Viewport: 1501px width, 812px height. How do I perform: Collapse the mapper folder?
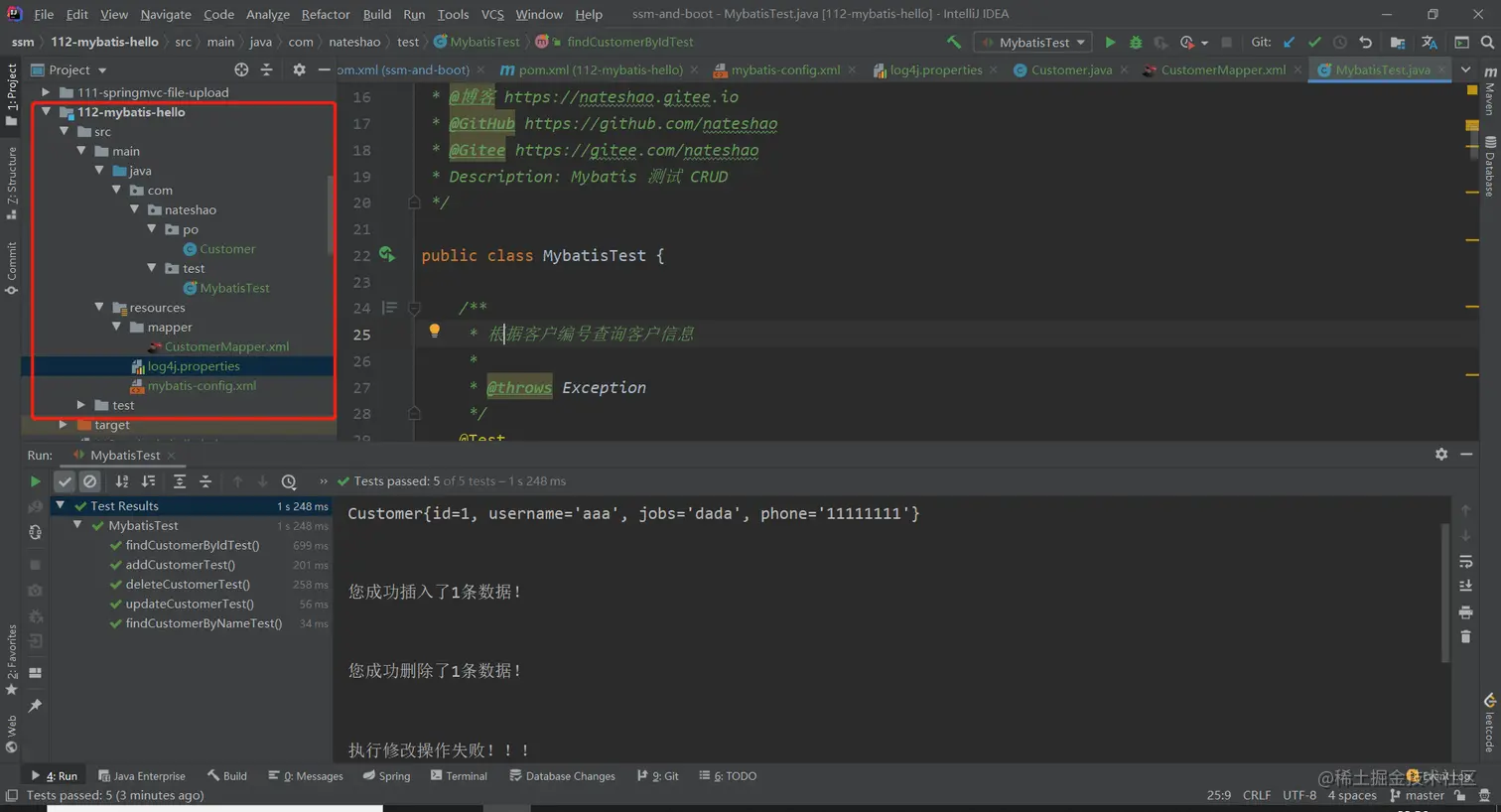click(x=116, y=327)
